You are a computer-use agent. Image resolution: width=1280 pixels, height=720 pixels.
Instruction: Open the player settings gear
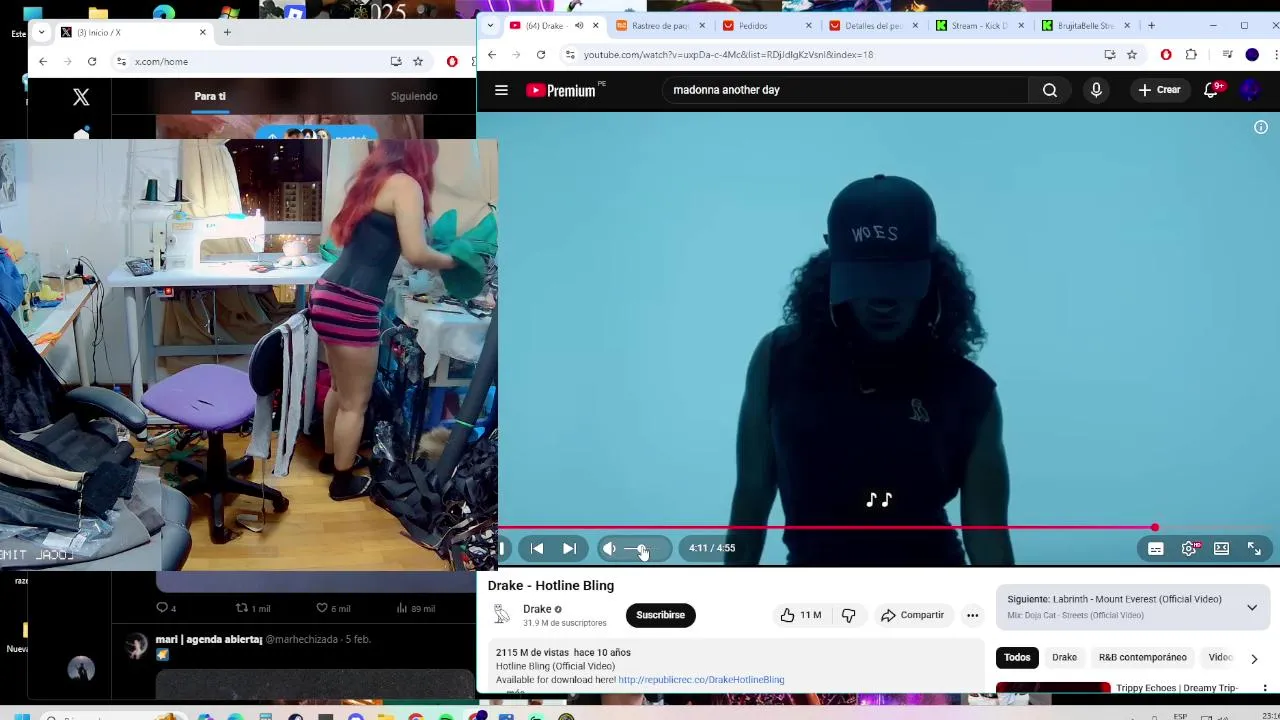pyautogui.click(x=1189, y=548)
